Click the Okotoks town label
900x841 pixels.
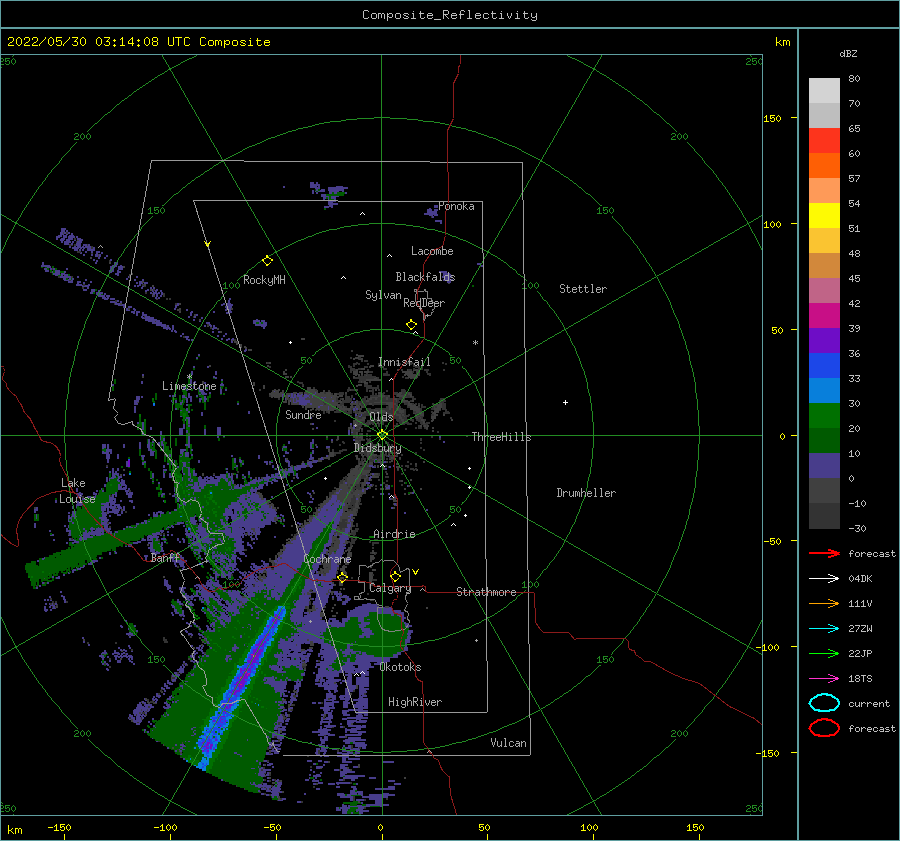(x=400, y=667)
